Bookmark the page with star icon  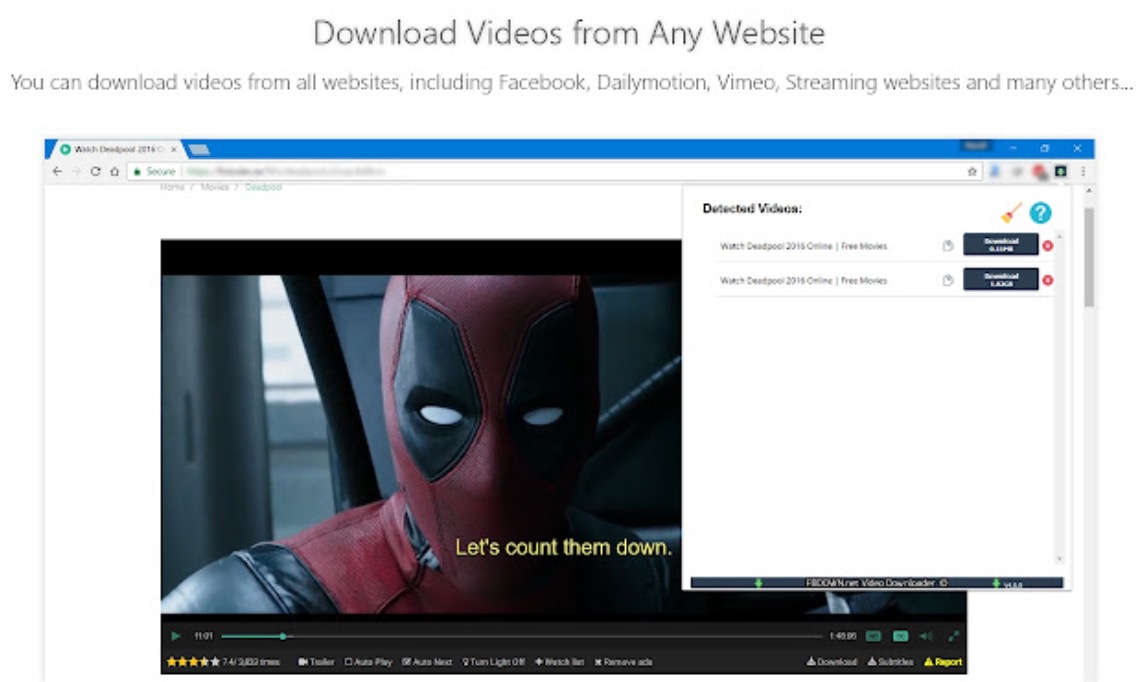[972, 171]
